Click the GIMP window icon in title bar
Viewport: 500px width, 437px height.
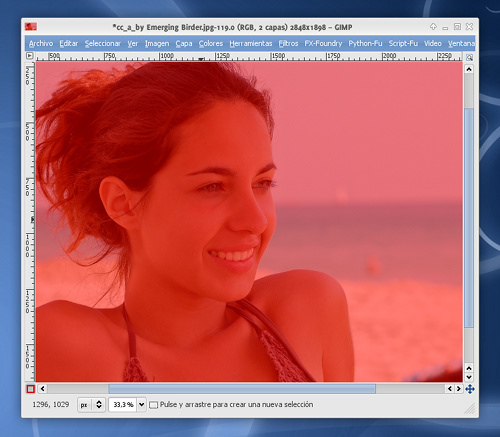pos(31,27)
